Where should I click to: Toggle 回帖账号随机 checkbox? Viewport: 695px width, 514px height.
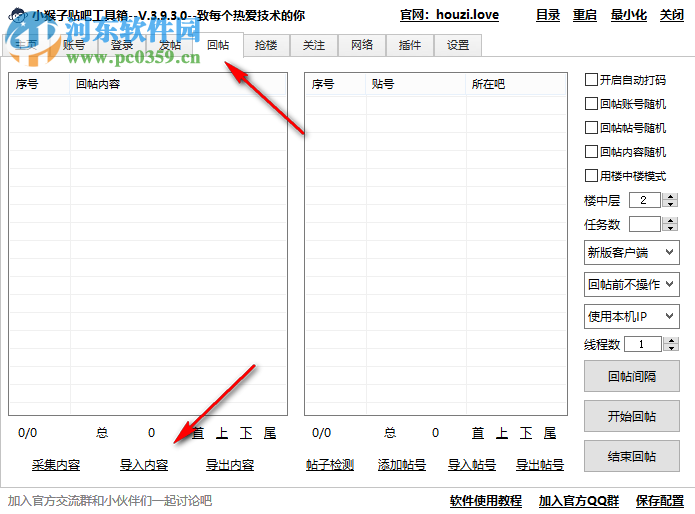591,104
